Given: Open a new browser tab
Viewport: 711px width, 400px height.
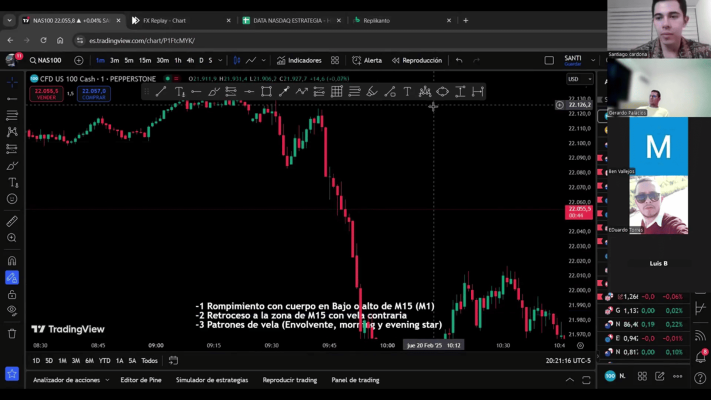Looking at the screenshot, I should (466, 20).
